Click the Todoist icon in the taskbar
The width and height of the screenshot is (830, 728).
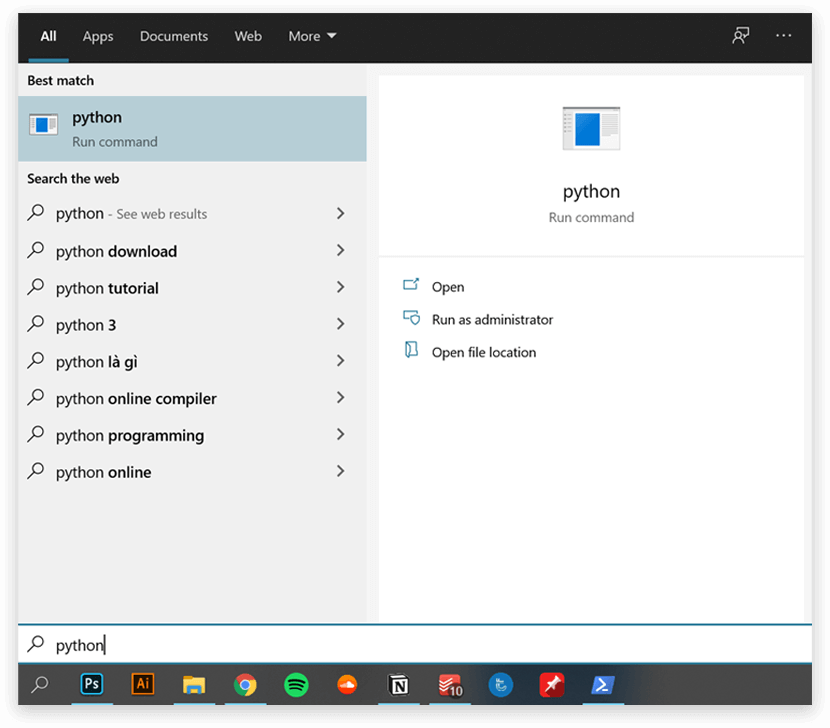click(x=450, y=685)
